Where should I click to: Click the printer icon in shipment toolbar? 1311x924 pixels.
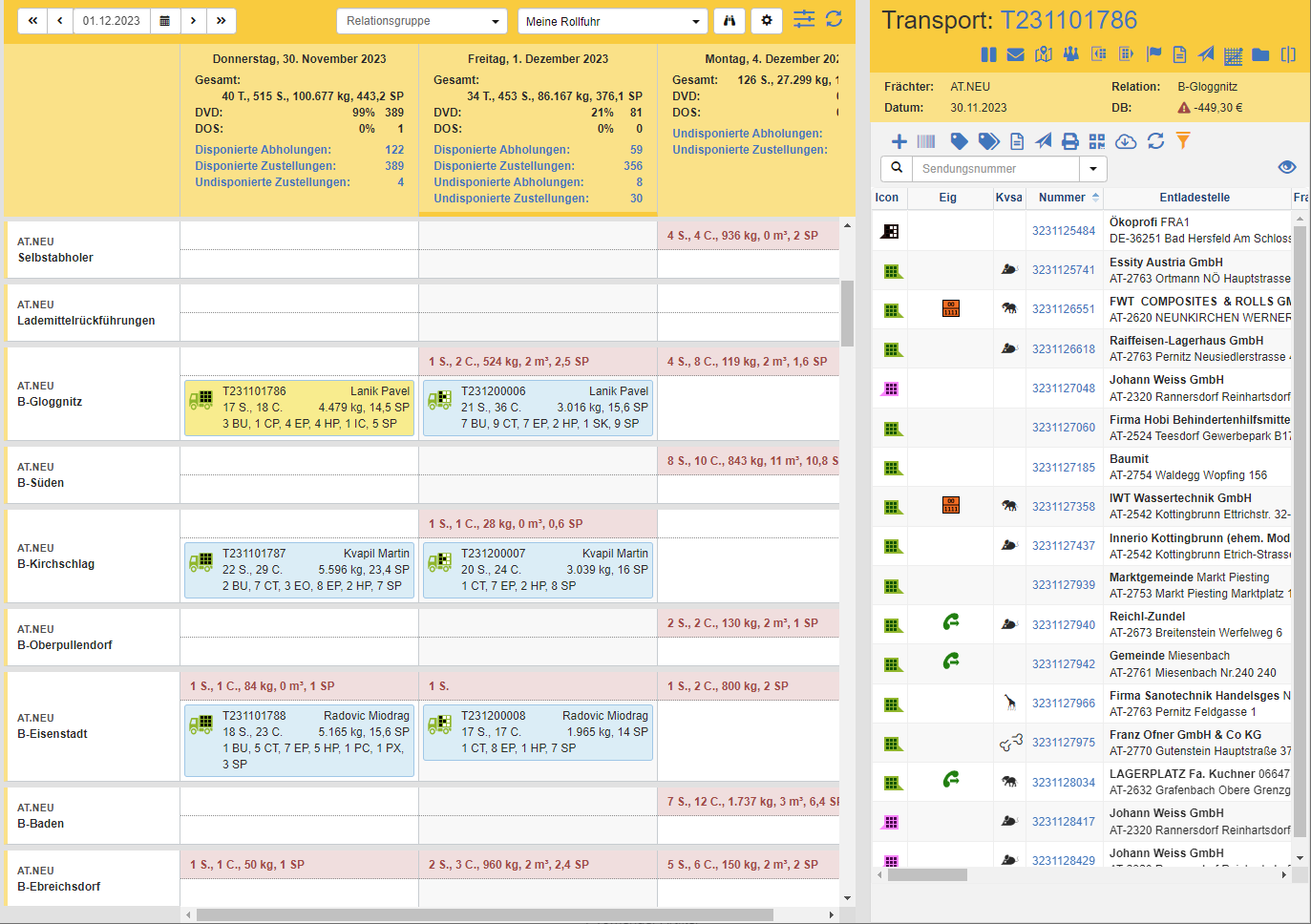coord(1070,141)
